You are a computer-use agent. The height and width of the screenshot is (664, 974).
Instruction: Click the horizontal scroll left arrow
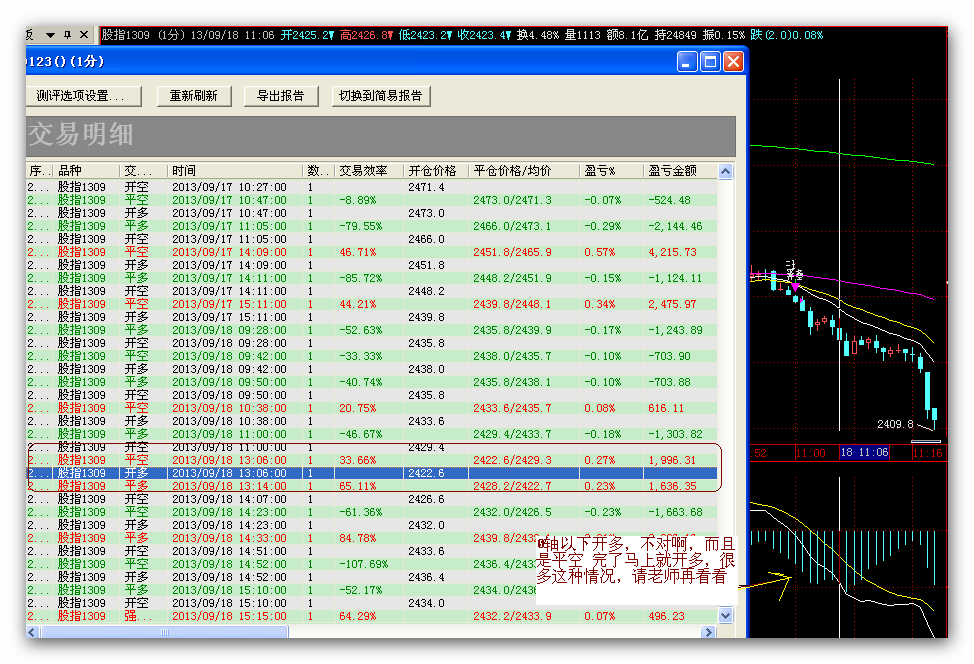coord(32,632)
